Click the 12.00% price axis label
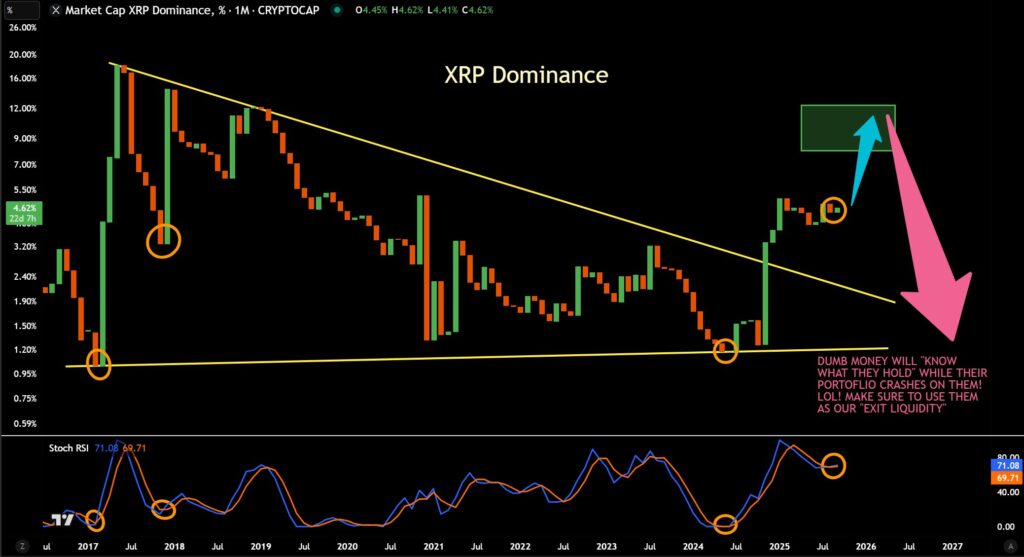Image resolution: width=1024 pixels, height=557 pixels. coord(23,108)
